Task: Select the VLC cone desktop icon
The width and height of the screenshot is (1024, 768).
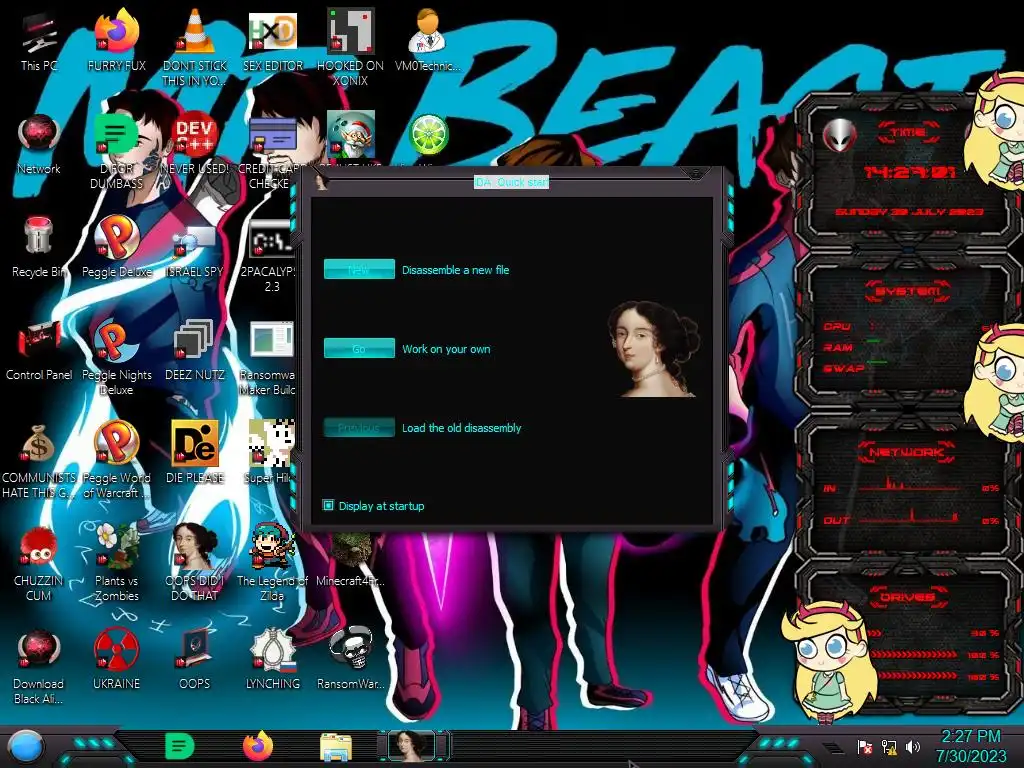Action: pyautogui.click(x=194, y=47)
